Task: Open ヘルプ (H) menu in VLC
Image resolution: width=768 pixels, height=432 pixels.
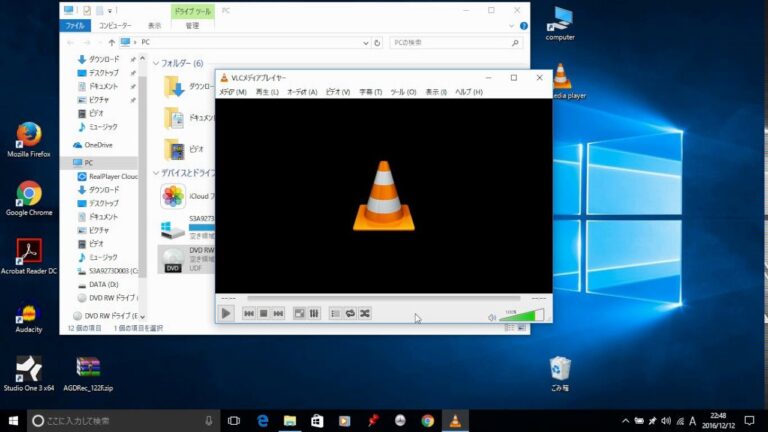Action: click(x=469, y=92)
